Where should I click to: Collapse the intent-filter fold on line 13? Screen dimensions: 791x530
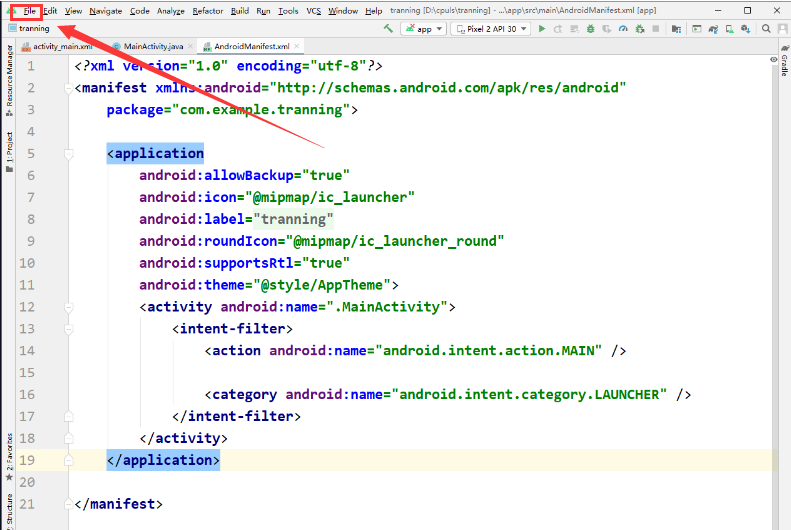pyautogui.click(x=69, y=329)
